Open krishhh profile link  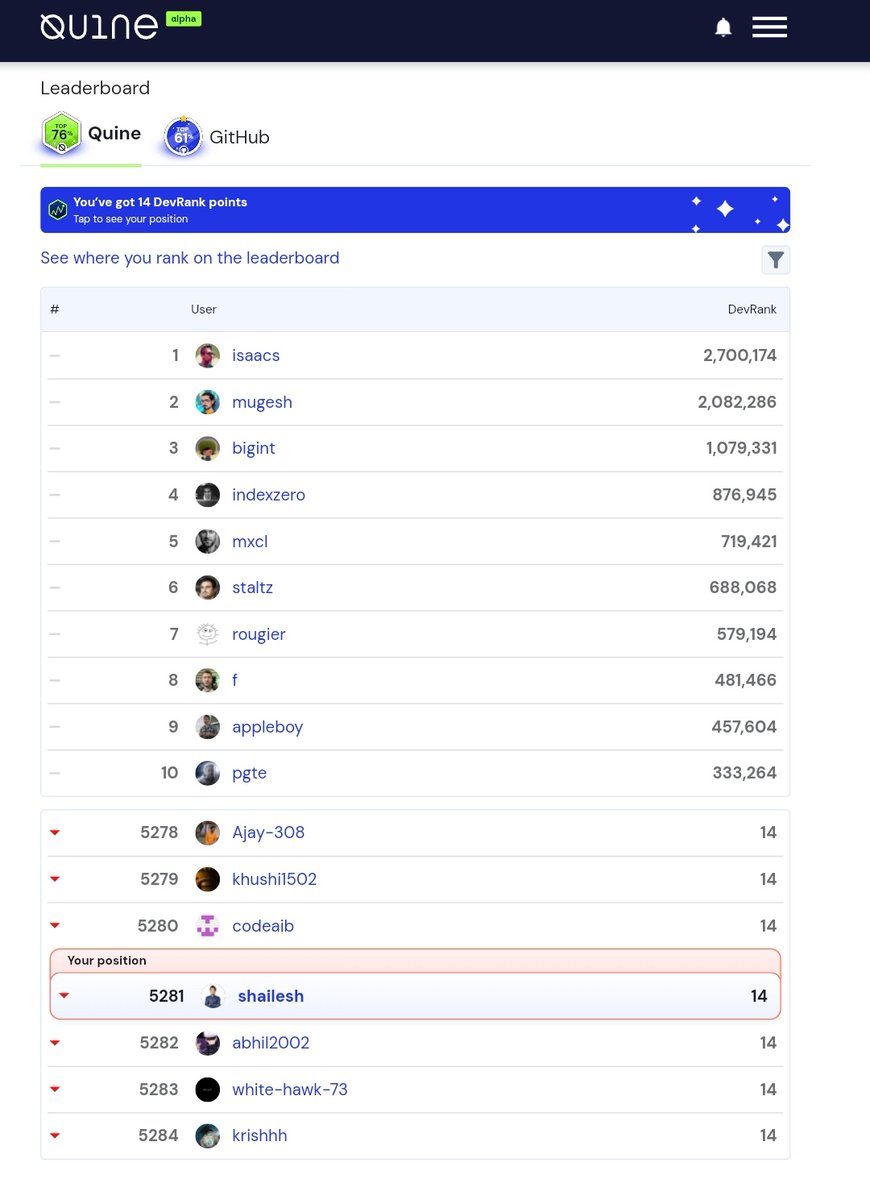(x=259, y=1136)
